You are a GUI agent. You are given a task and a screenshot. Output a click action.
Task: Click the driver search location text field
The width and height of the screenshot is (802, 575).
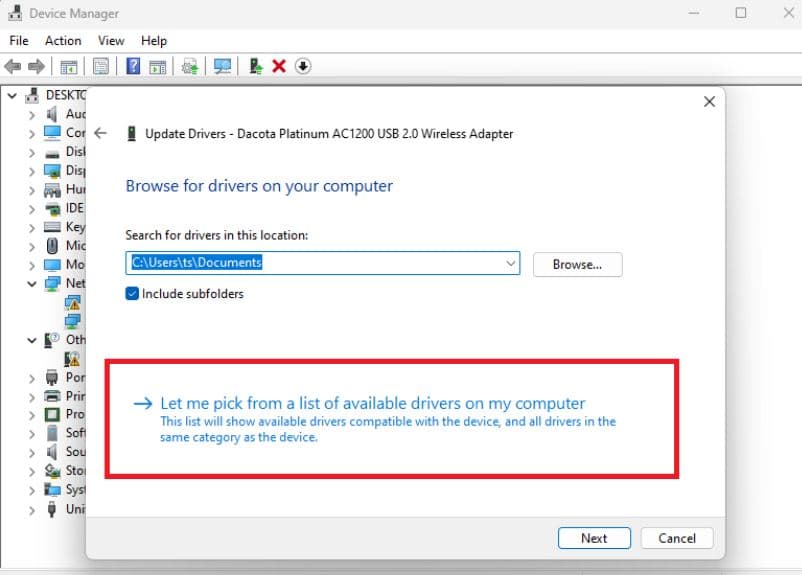coord(315,263)
